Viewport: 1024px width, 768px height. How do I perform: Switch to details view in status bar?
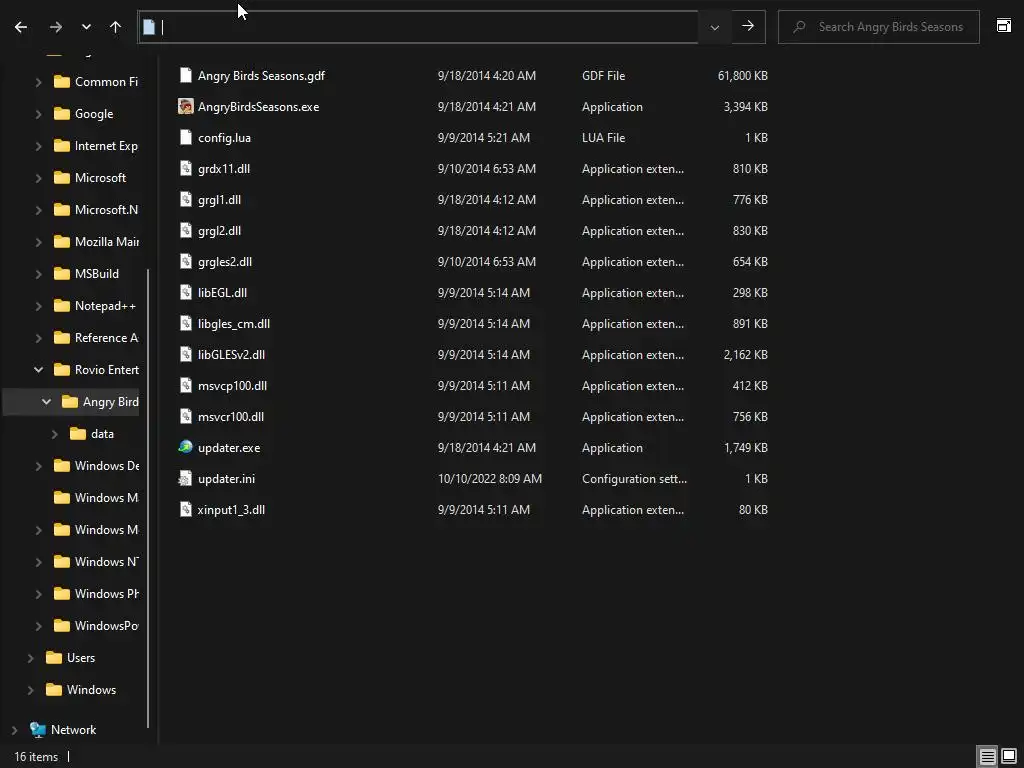(987, 756)
